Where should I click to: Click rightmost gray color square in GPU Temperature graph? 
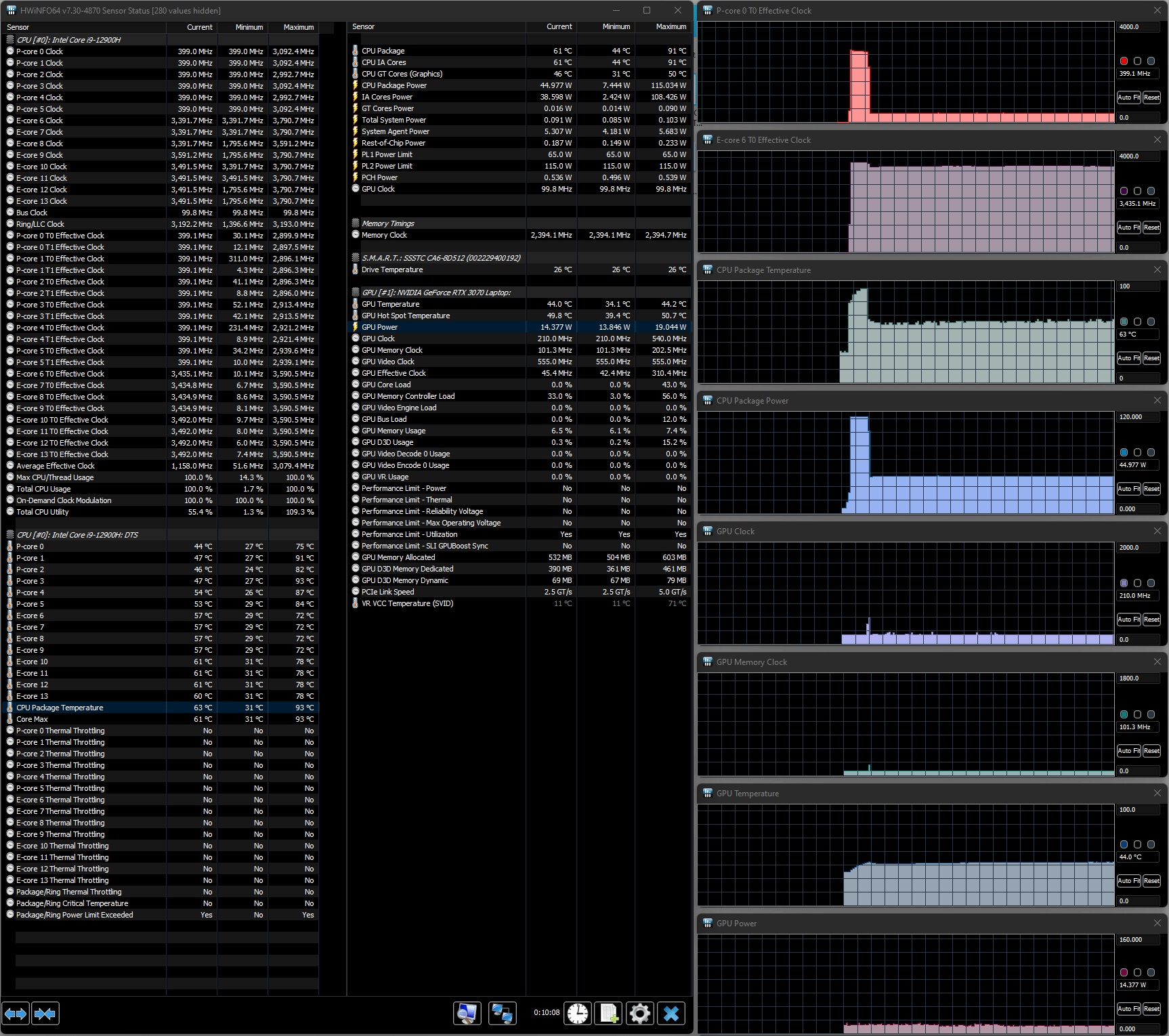[1151, 844]
